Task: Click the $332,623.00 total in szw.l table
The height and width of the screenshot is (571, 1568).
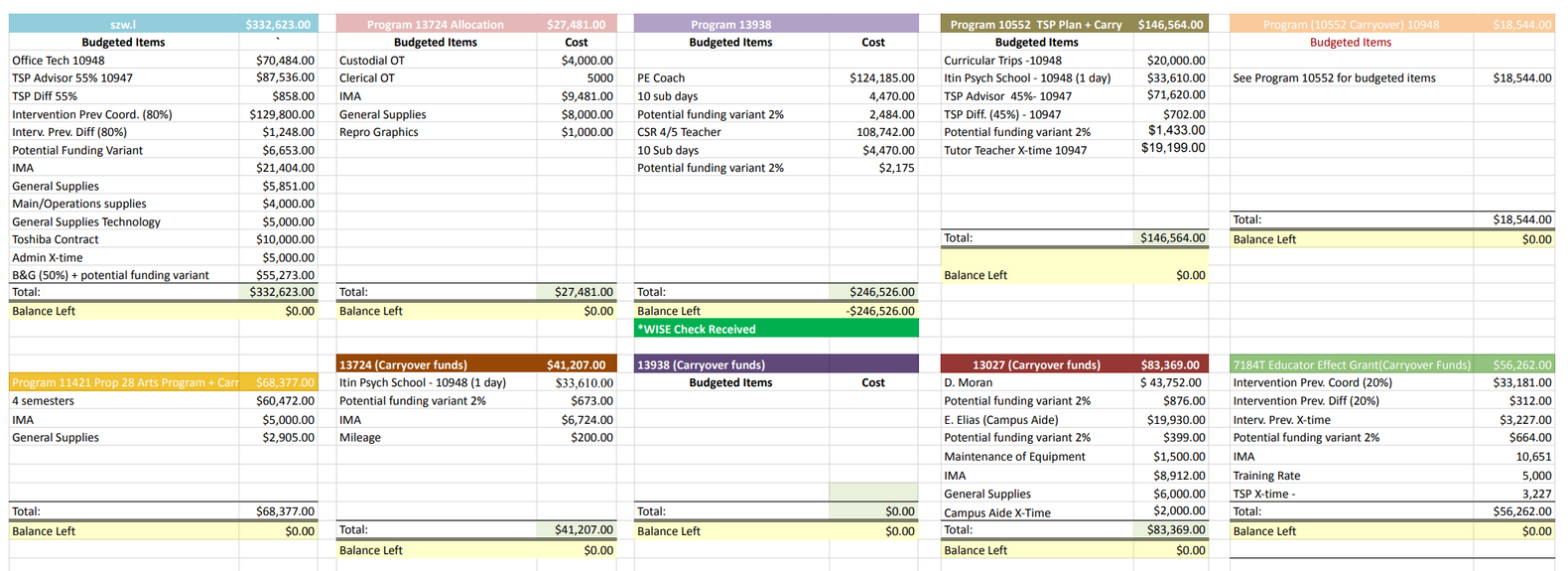Action: [x=278, y=292]
